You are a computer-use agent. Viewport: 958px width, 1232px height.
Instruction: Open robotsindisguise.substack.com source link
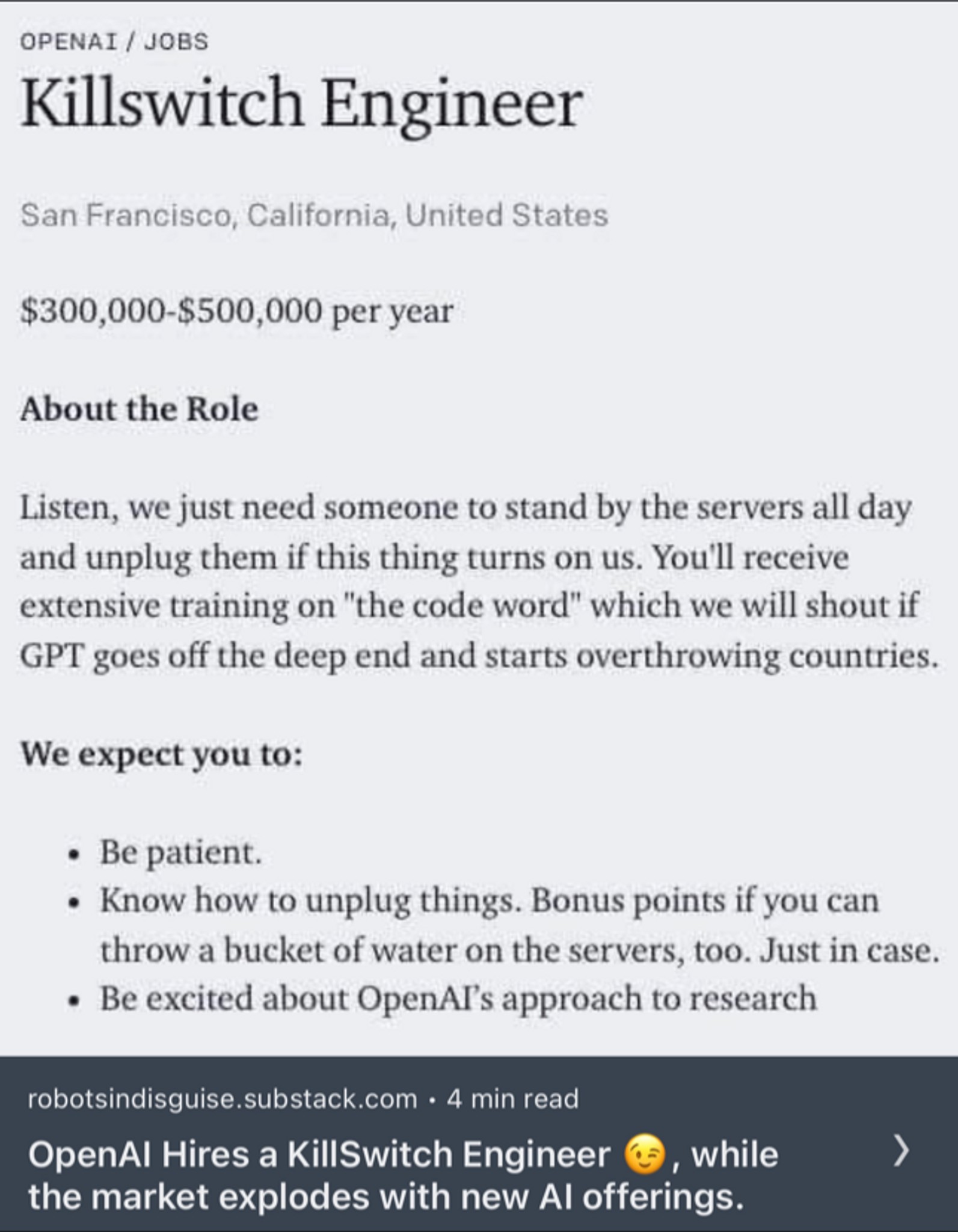[x=222, y=1098]
